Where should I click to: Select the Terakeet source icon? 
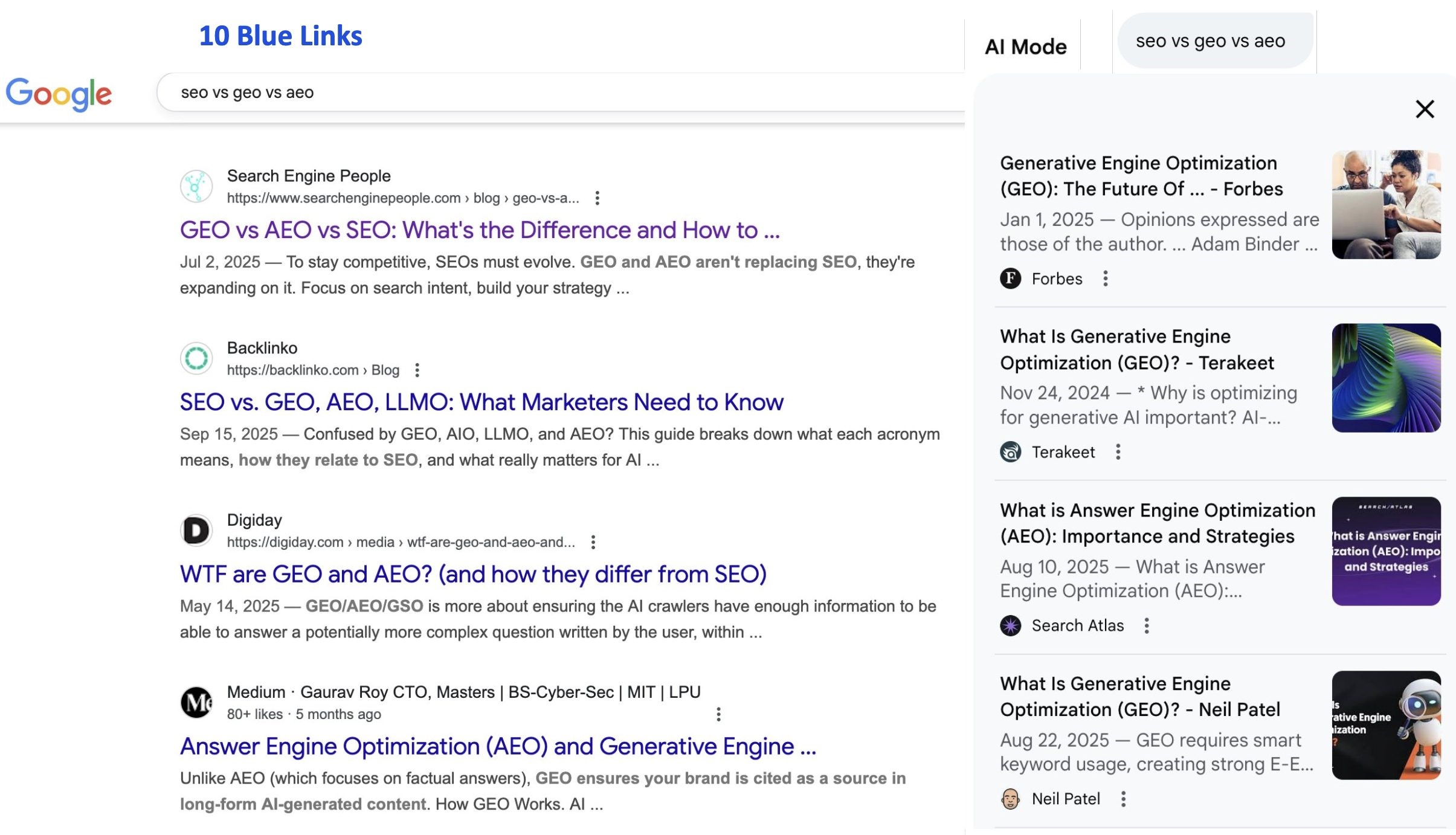click(x=1010, y=451)
